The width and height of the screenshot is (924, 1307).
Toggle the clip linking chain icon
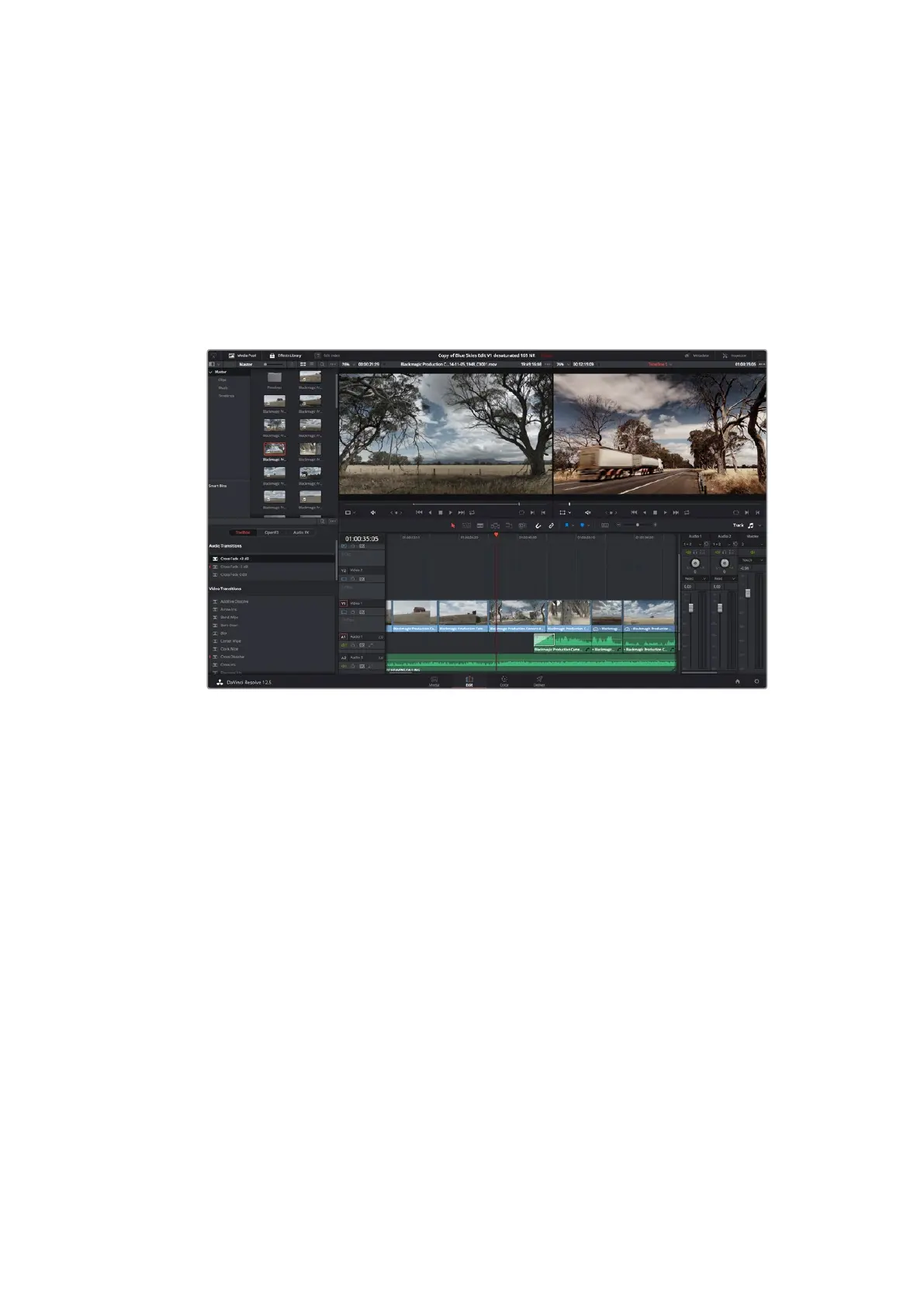click(x=552, y=525)
